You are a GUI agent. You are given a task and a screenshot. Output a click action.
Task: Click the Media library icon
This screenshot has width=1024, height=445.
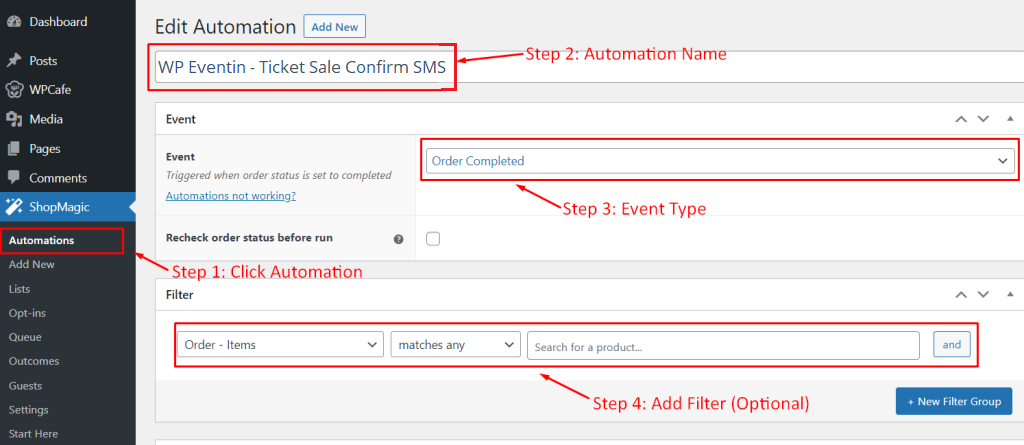click(x=13, y=119)
